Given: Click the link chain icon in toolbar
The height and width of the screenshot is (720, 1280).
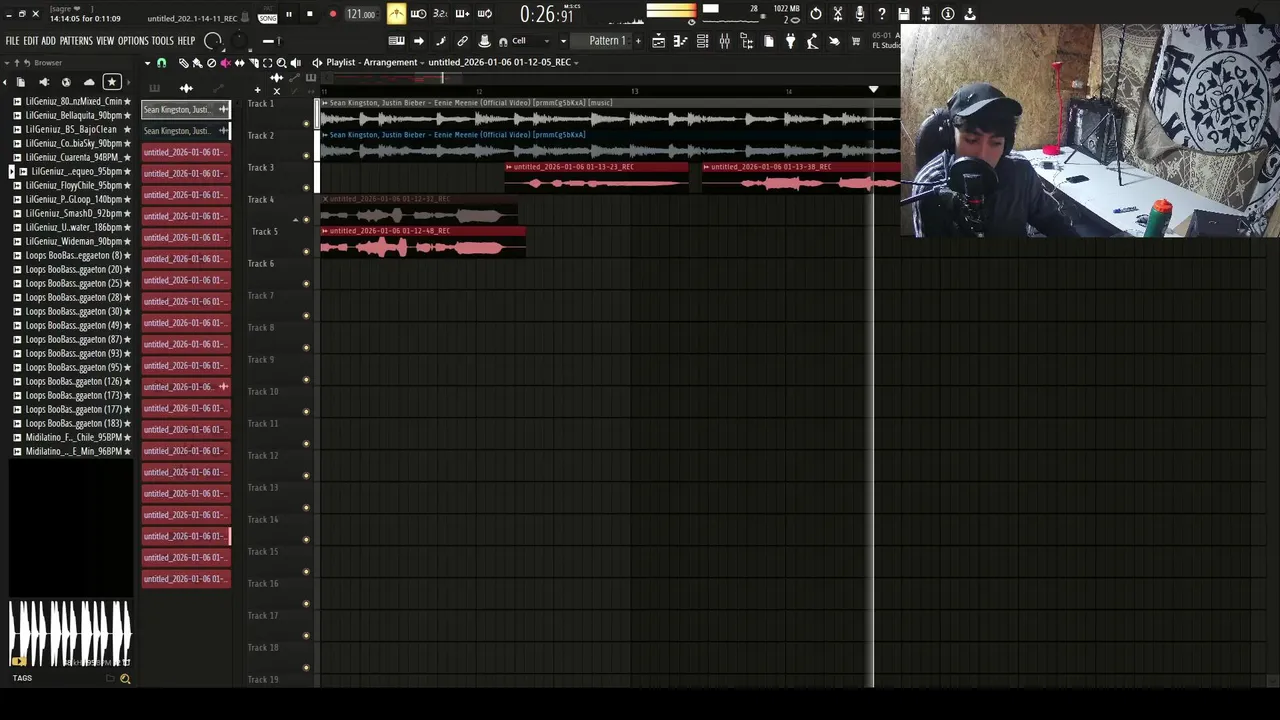Looking at the screenshot, I should coord(463,41).
